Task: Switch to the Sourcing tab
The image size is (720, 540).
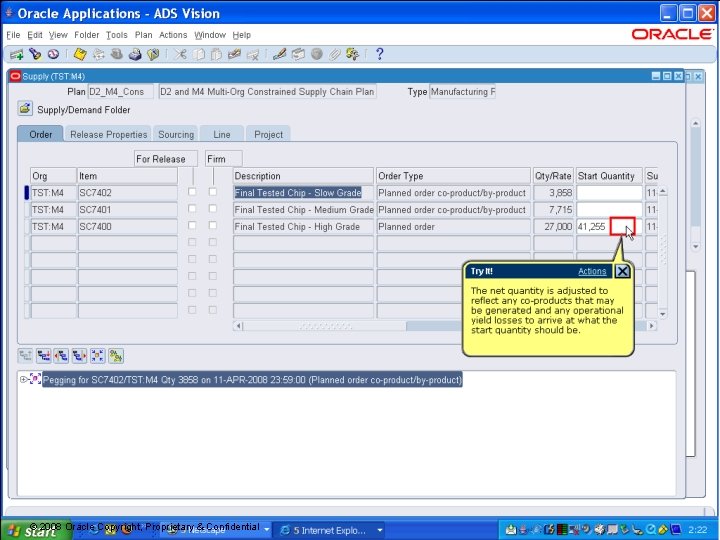Action: coord(176,135)
